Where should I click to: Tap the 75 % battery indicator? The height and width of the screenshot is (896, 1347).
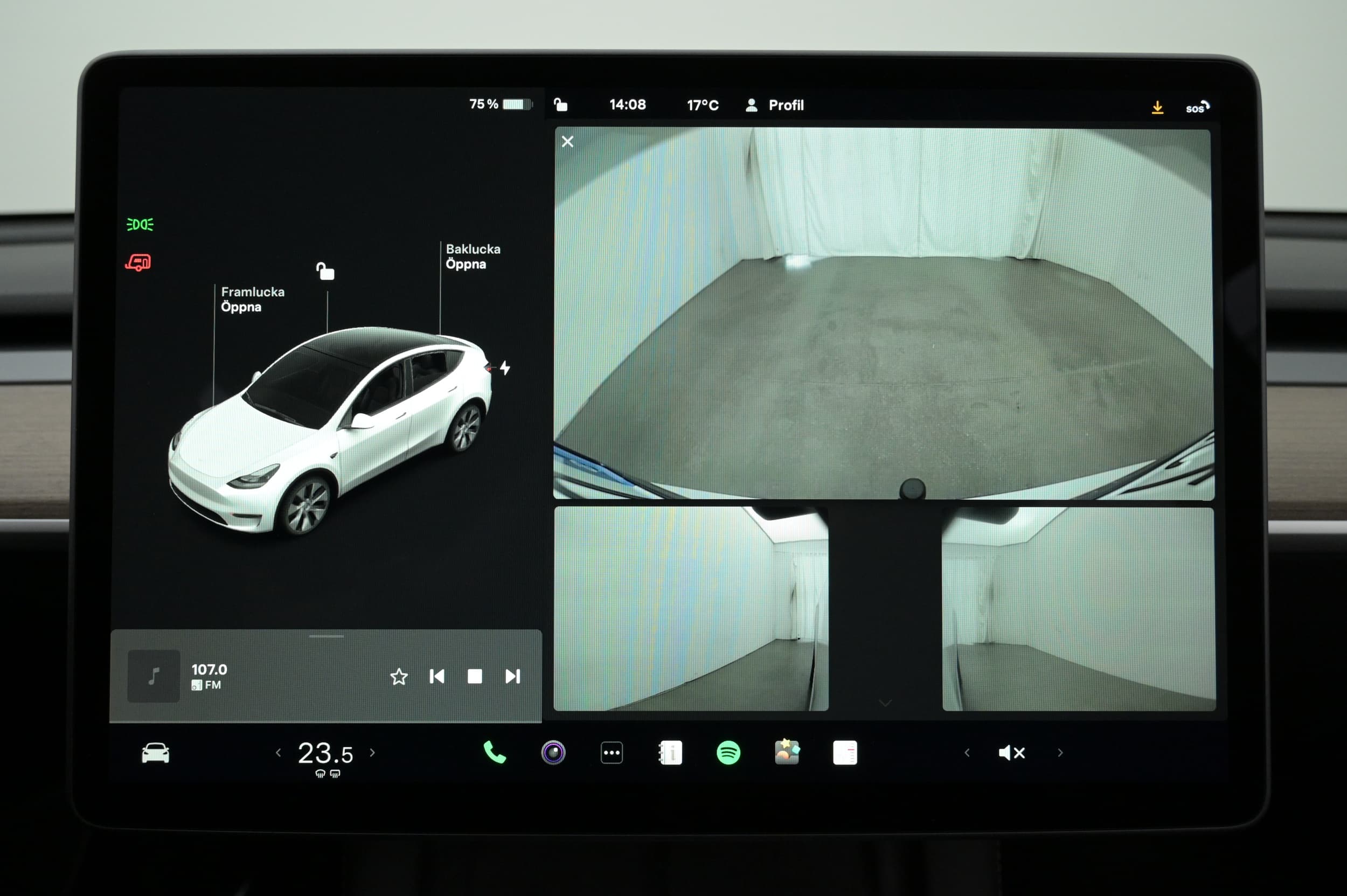501,104
